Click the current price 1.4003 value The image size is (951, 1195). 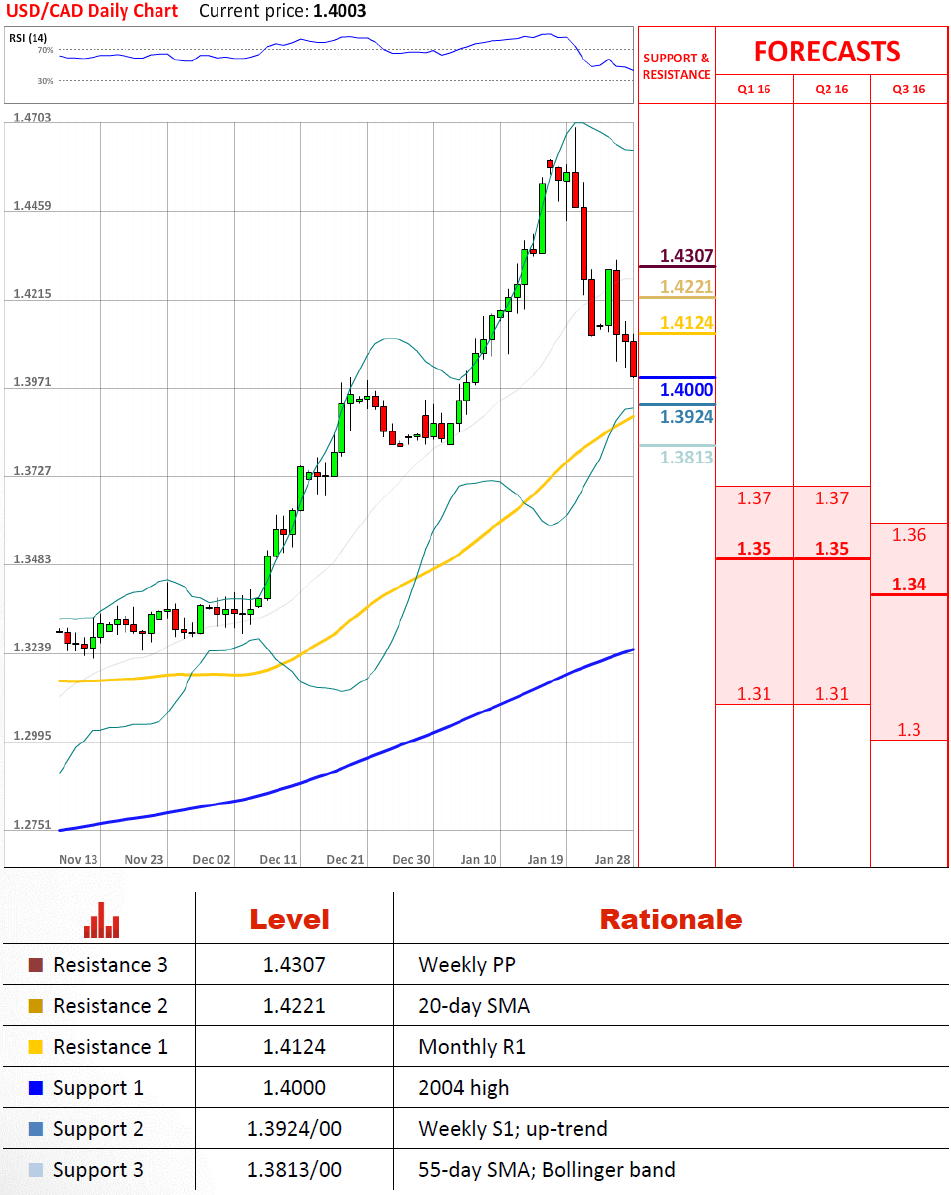(339, 11)
